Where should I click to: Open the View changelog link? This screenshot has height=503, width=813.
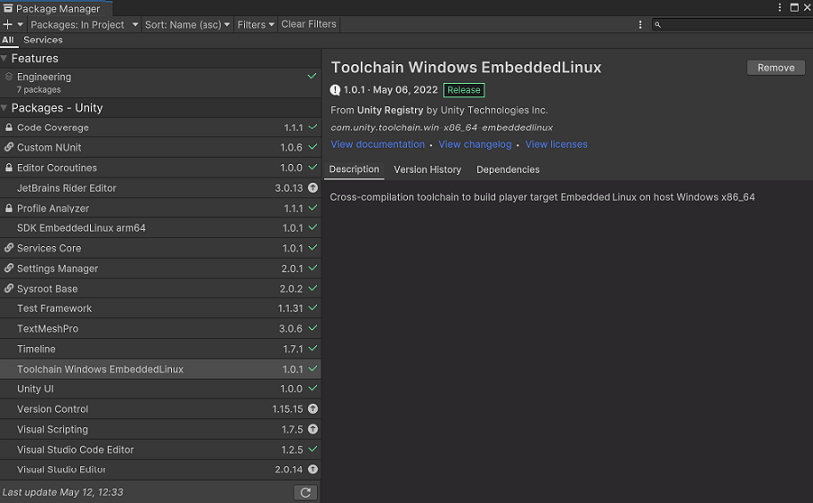[475, 144]
